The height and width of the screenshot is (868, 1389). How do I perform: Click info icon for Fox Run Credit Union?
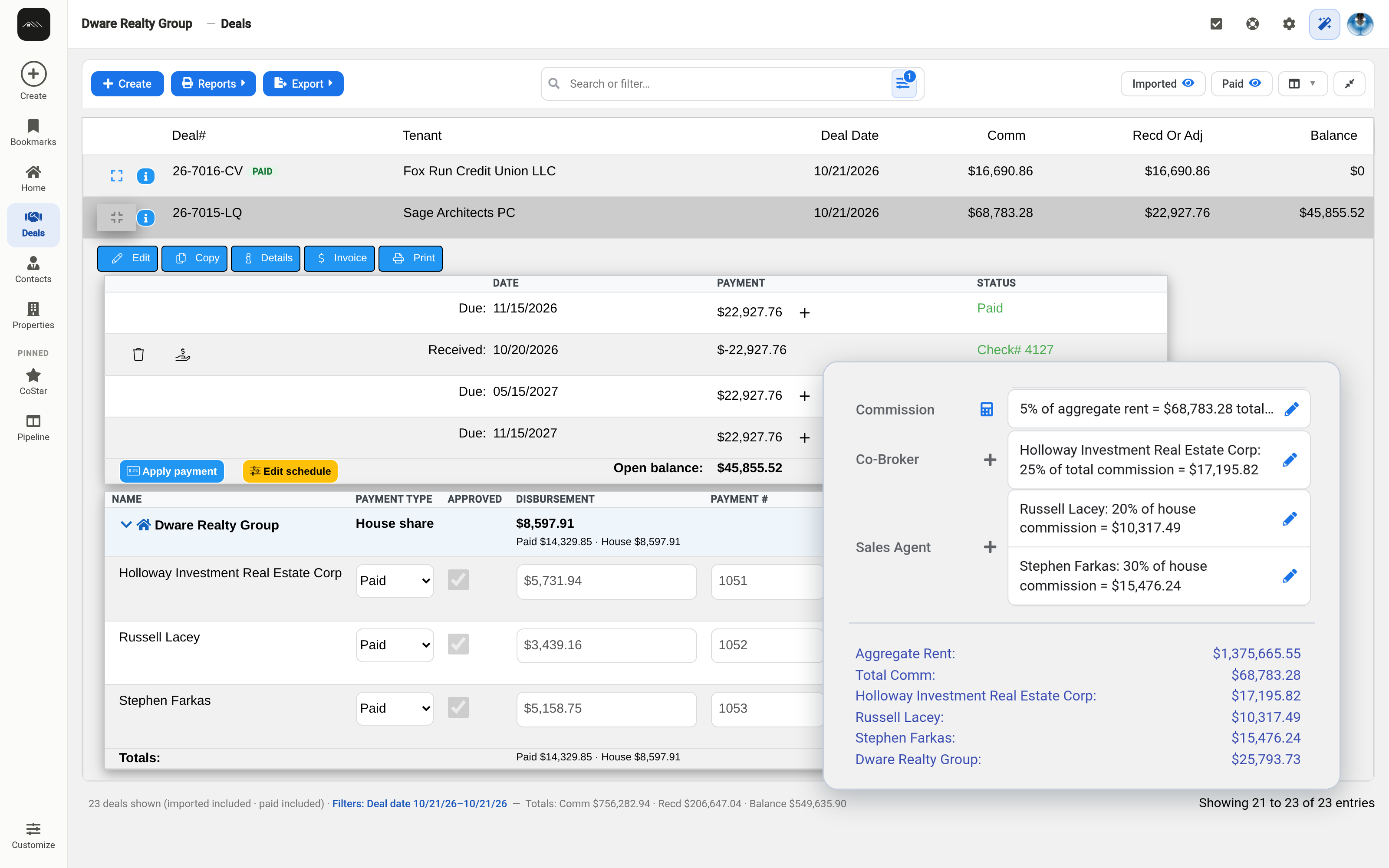click(x=146, y=176)
